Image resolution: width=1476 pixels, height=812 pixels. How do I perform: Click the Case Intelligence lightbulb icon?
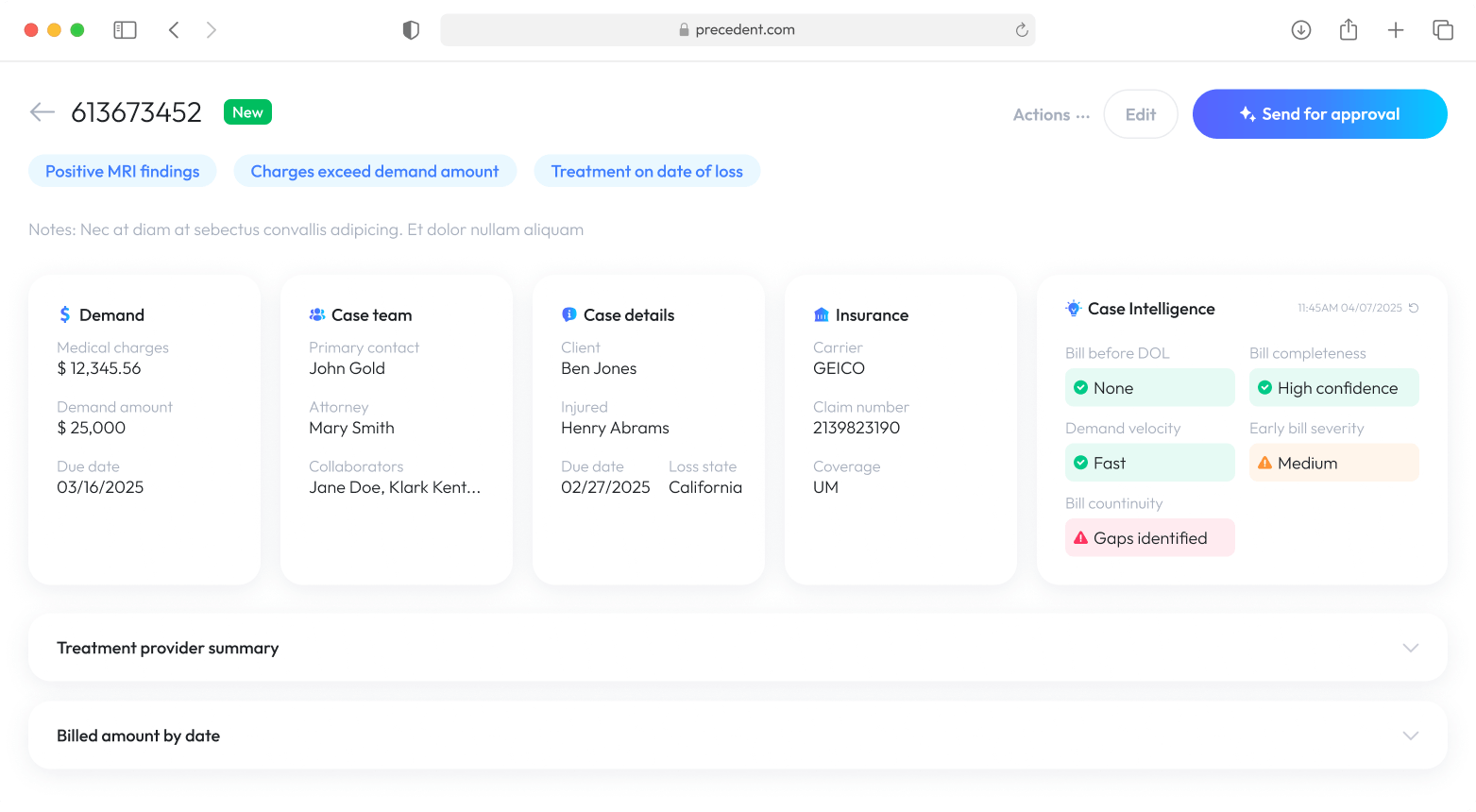1074,308
